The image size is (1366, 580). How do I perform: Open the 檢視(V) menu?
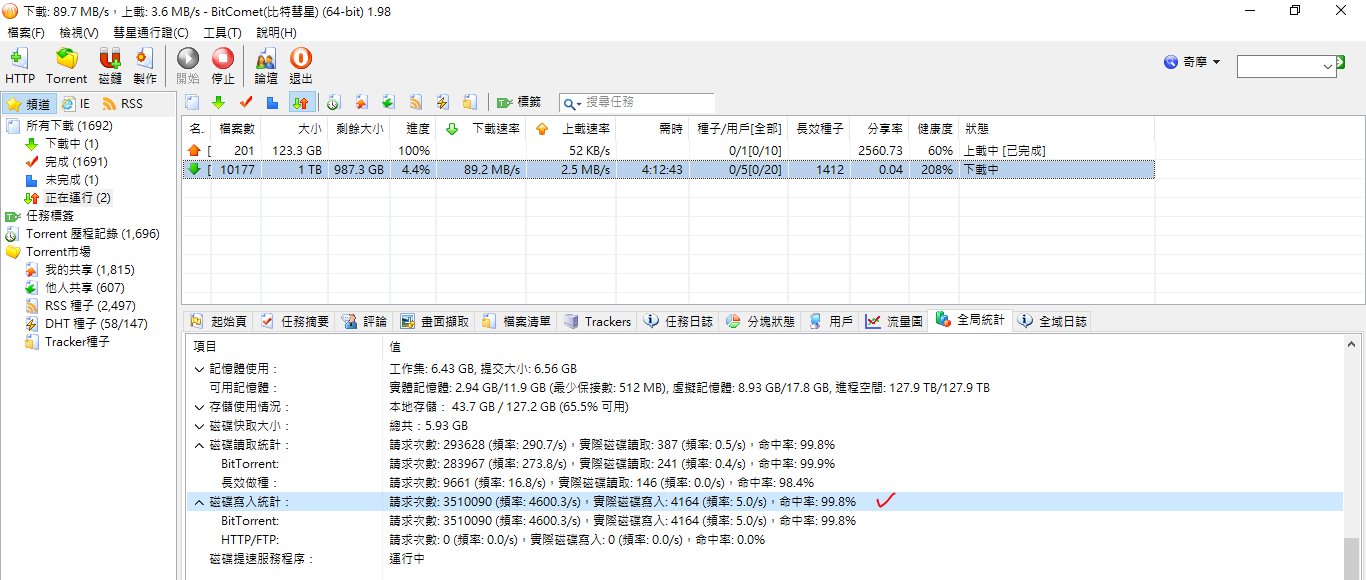coord(78,33)
